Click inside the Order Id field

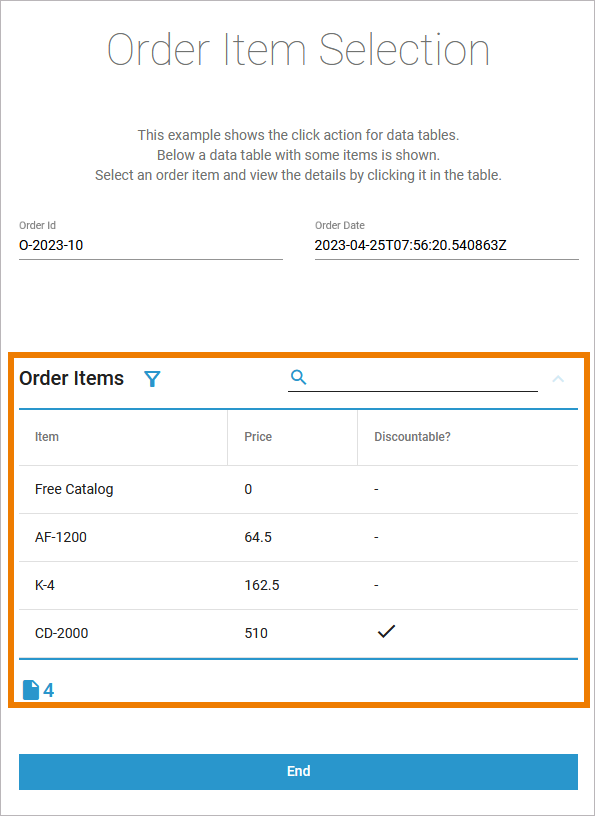[x=150, y=245]
